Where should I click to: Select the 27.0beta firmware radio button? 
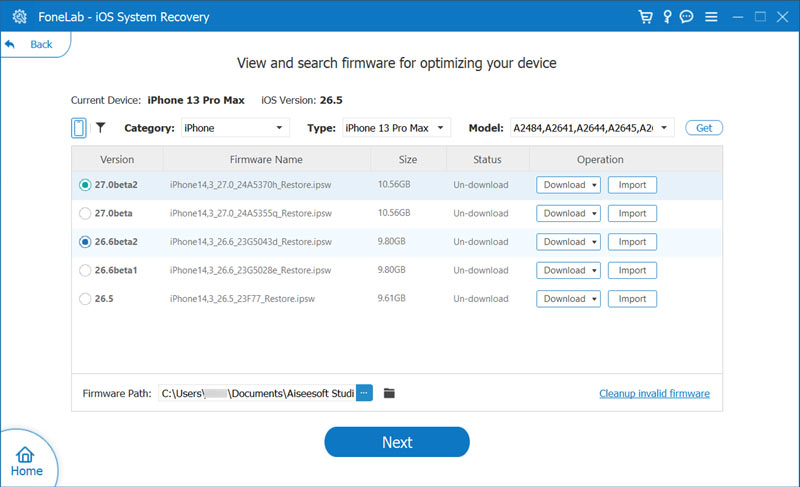pos(85,213)
